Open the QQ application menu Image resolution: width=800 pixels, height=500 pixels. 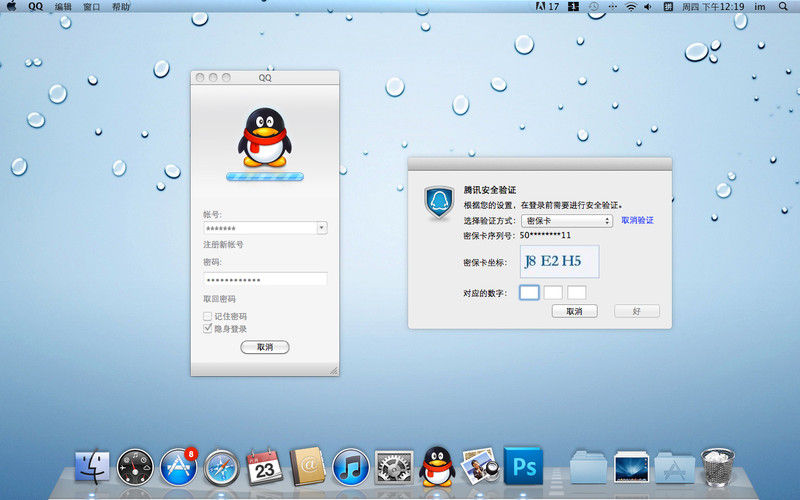click(36, 7)
